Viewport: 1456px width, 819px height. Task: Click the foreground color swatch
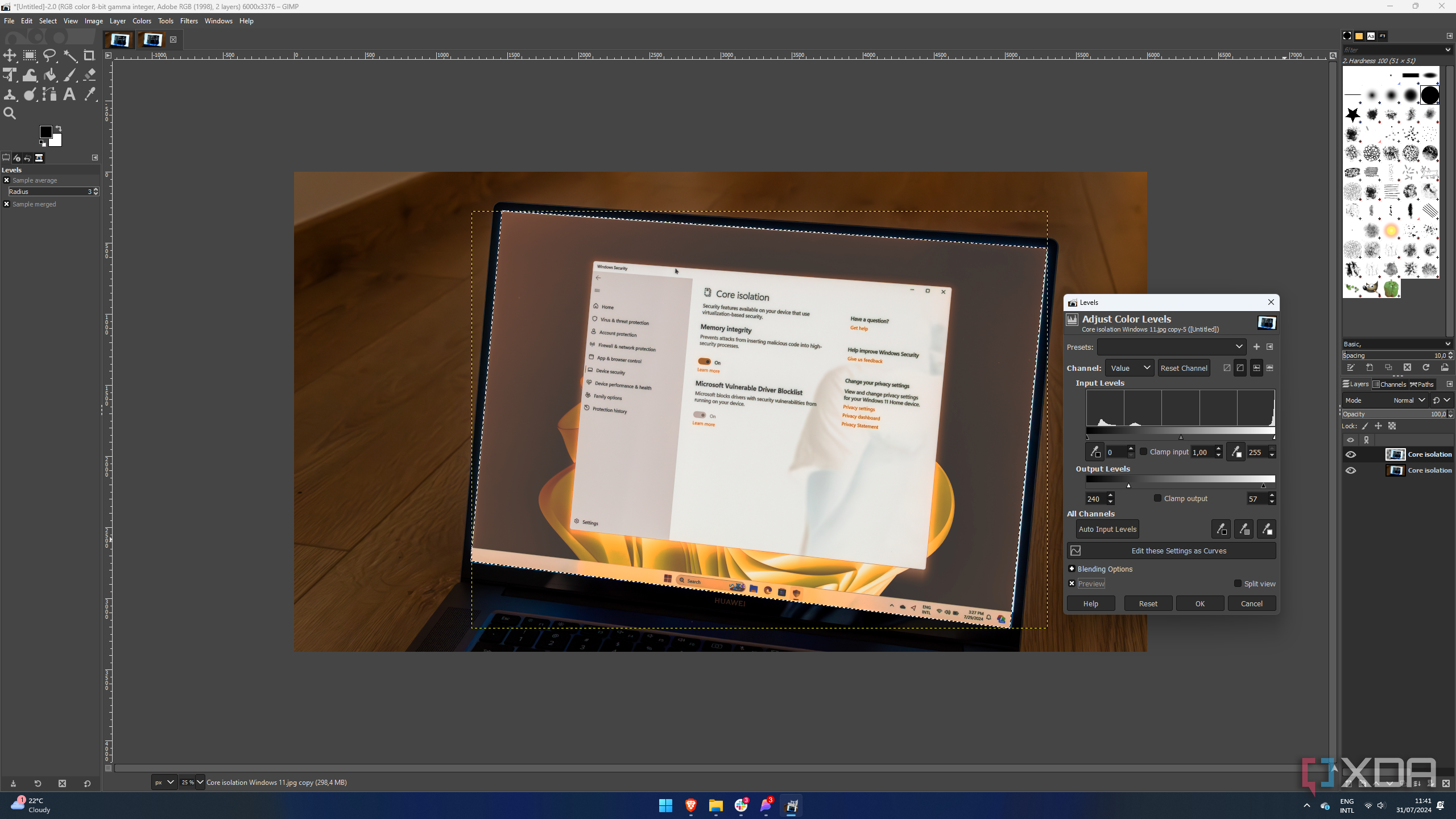tap(45, 132)
